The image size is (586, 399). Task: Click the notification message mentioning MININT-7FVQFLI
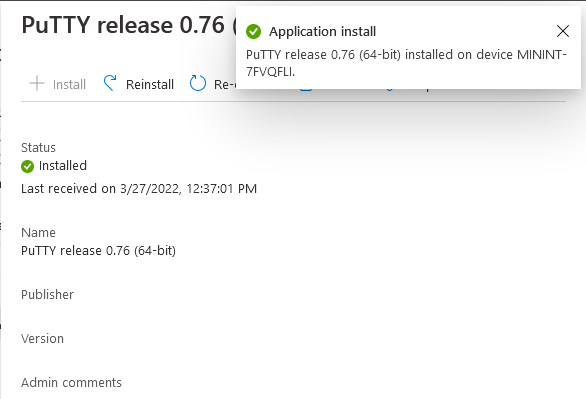point(406,63)
